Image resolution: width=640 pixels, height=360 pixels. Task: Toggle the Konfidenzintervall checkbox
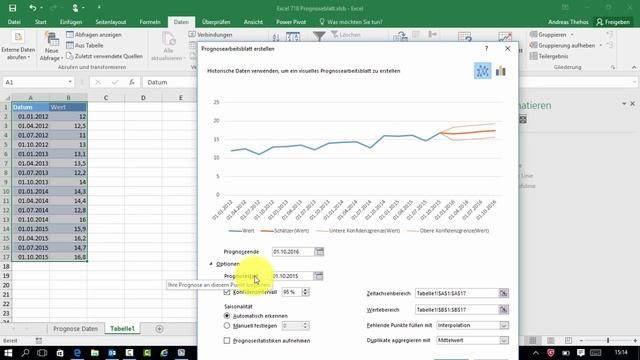pos(227,292)
